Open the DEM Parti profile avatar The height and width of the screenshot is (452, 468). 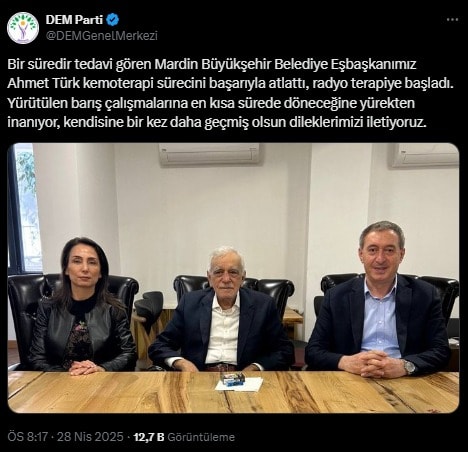[23, 28]
